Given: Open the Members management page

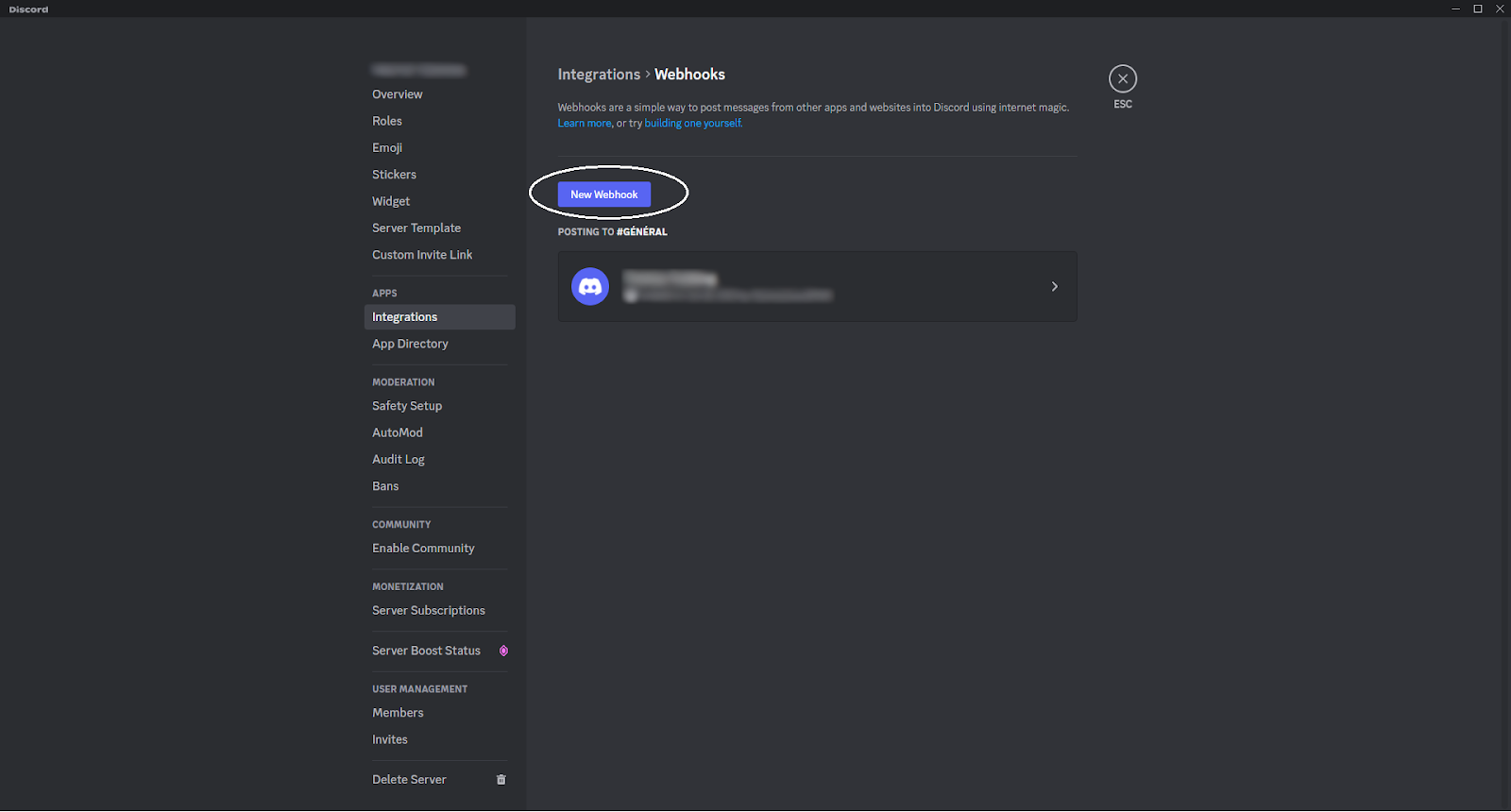Looking at the screenshot, I should (x=398, y=713).
